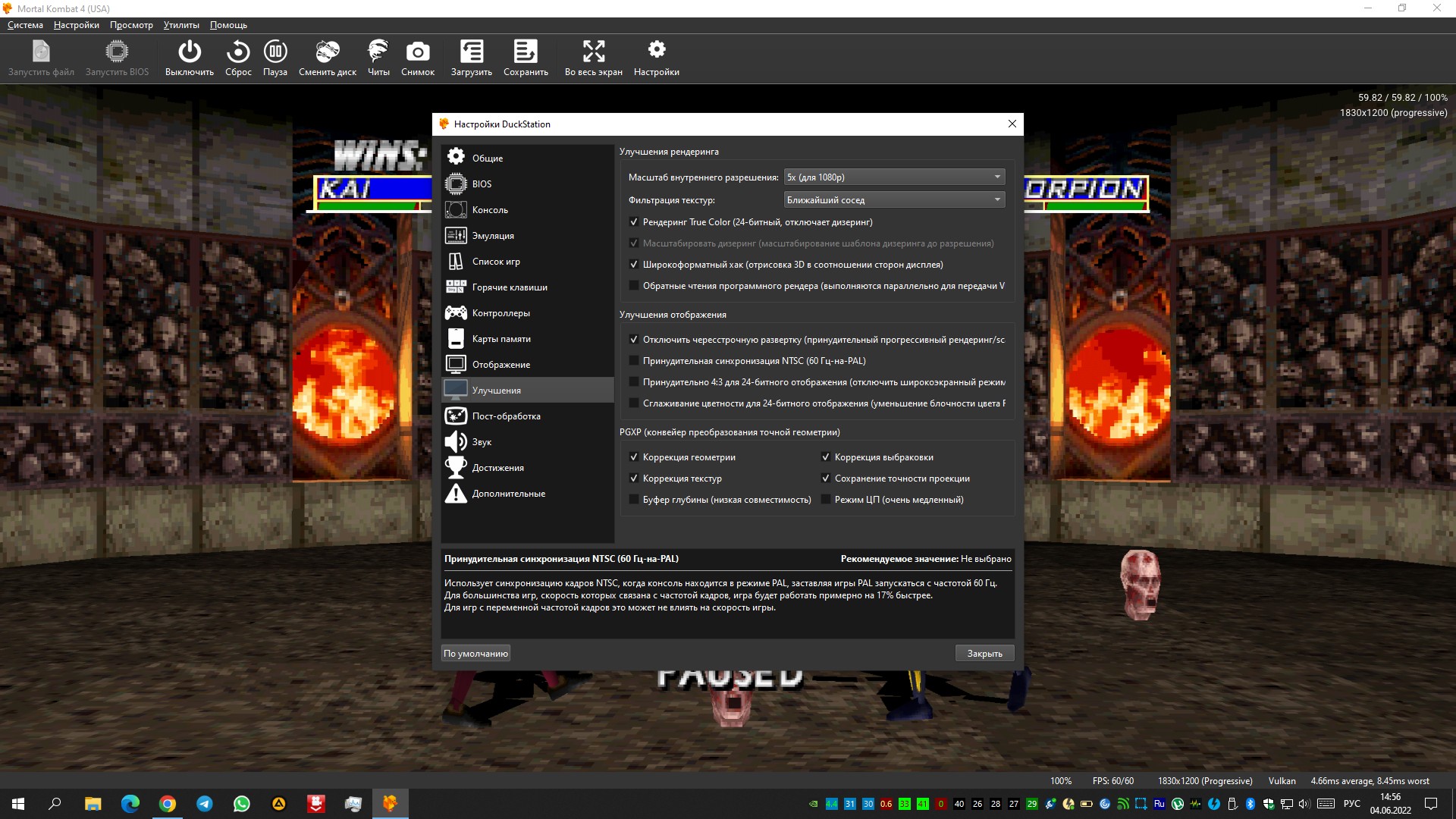Image resolution: width=1456 pixels, height=819 pixels.
Task: Click the Сохранить save state icon
Action: coord(526,58)
